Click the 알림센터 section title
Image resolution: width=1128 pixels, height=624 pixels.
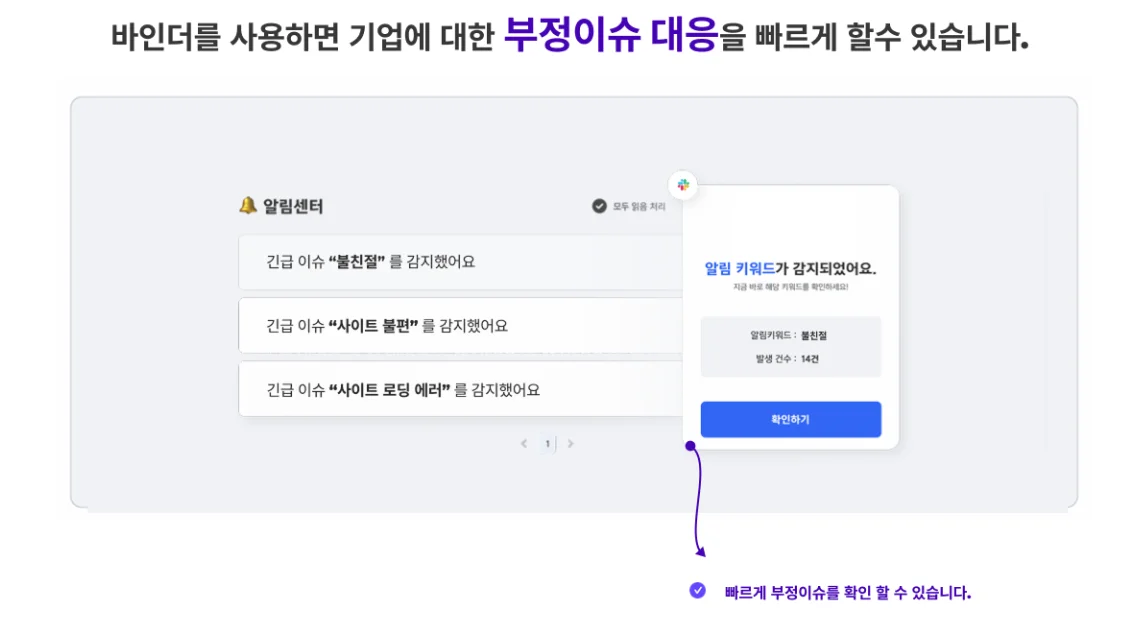coord(293,206)
